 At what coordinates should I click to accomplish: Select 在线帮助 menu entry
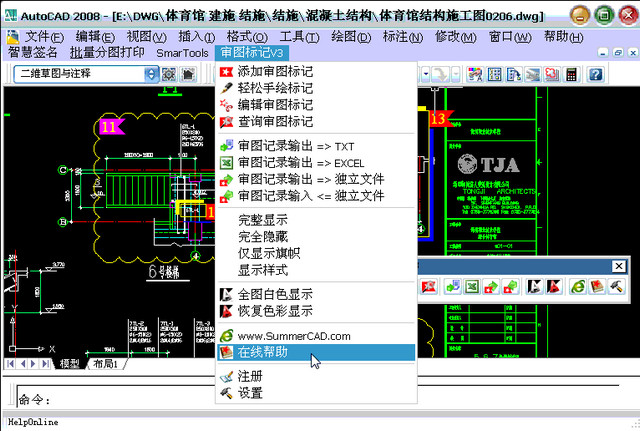pos(263,353)
